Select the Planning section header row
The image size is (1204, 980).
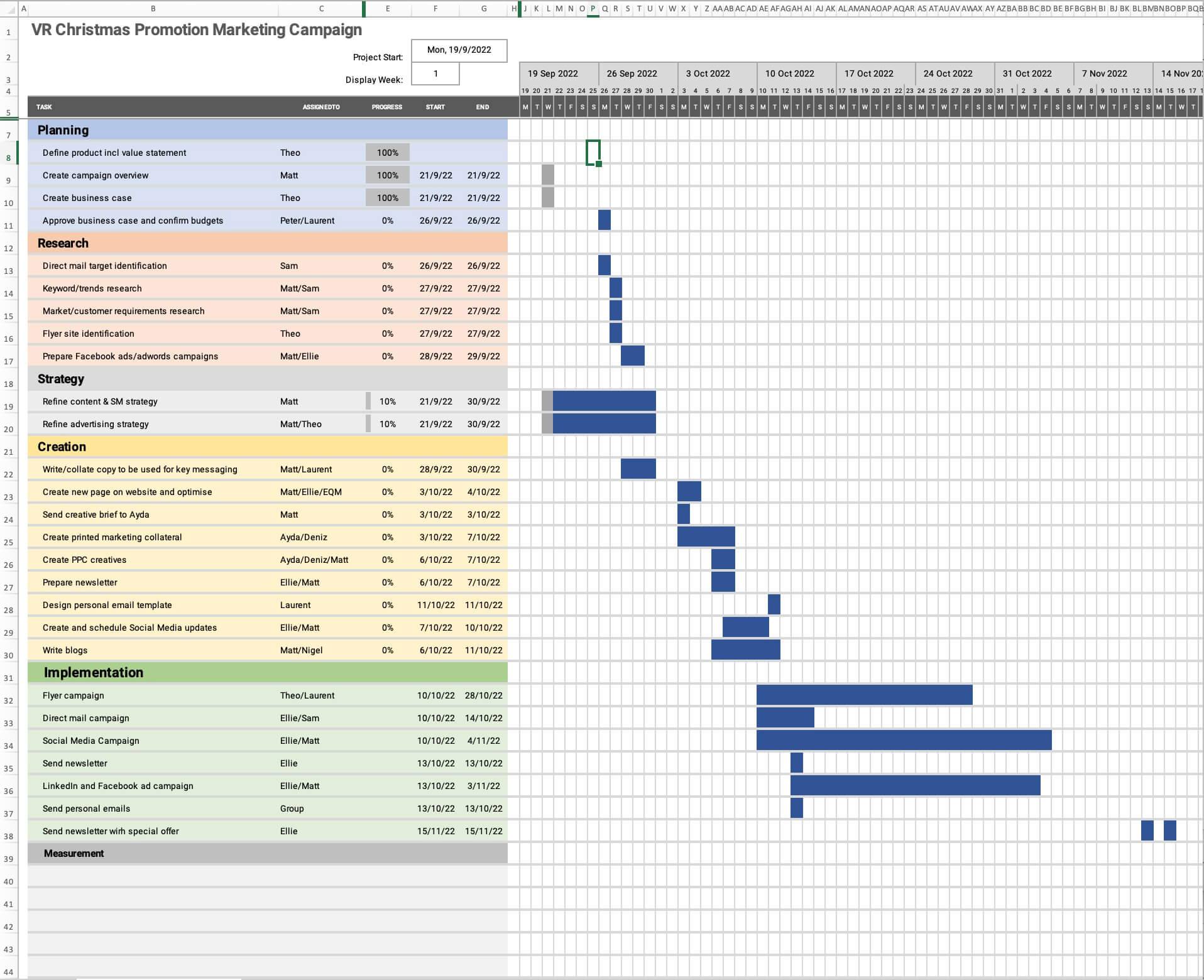click(x=267, y=130)
